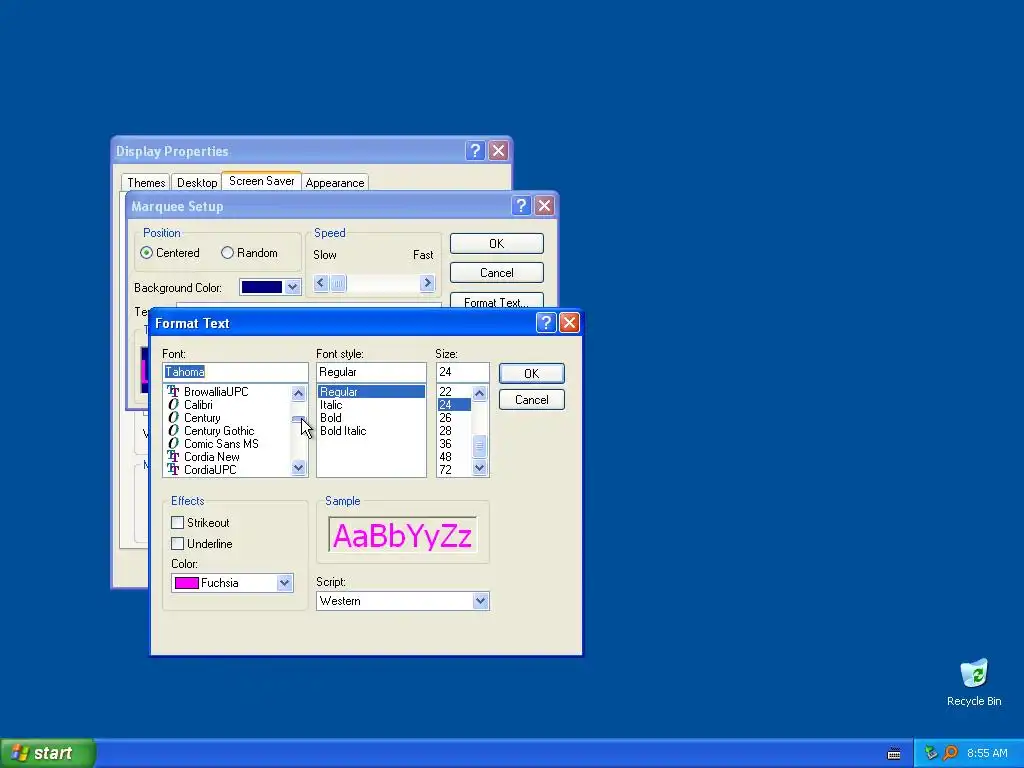Click the safely remove hardware tray icon
1024x768 pixels.
[x=931, y=753]
